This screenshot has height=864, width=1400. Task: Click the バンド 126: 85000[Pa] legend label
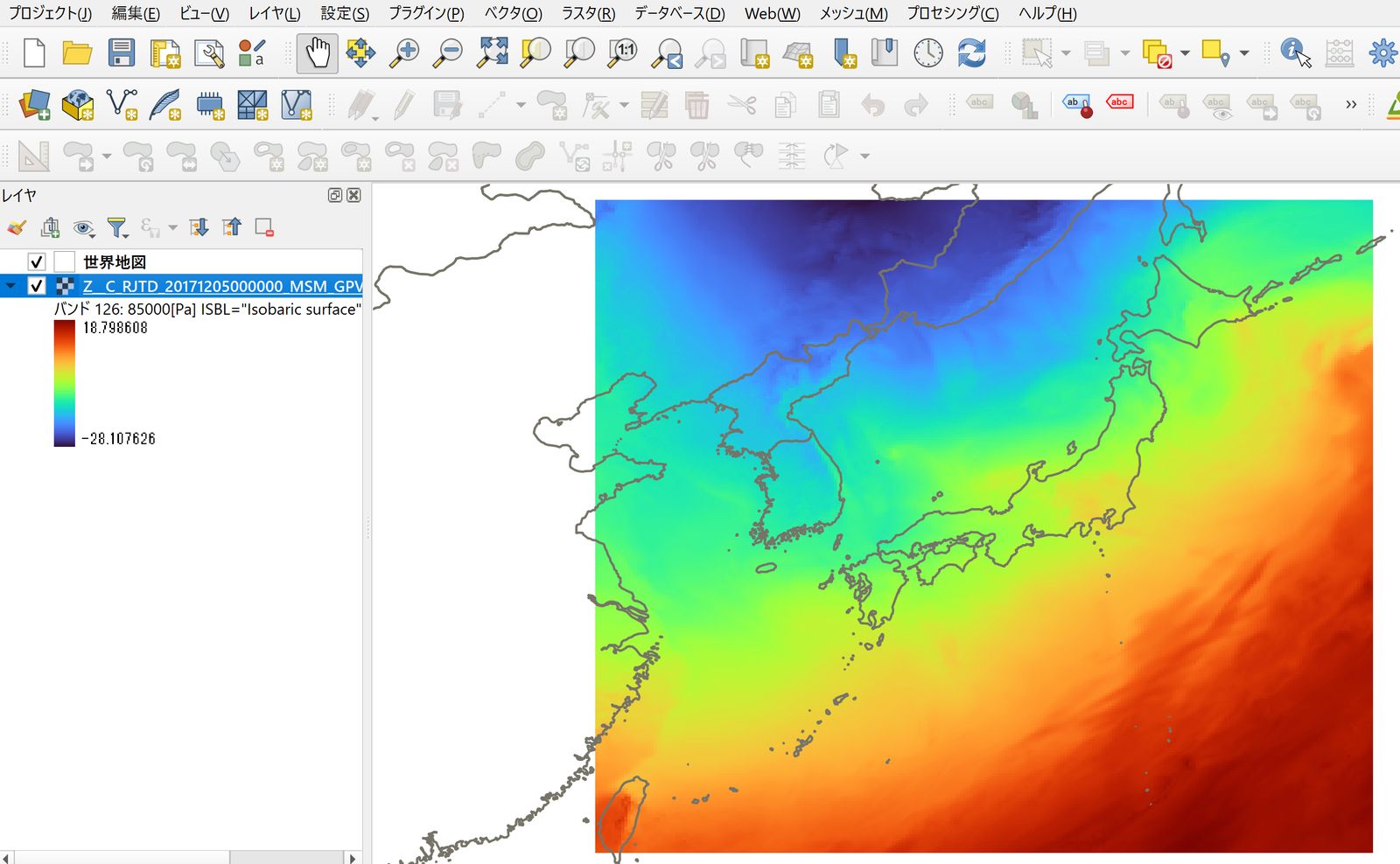(207, 309)
